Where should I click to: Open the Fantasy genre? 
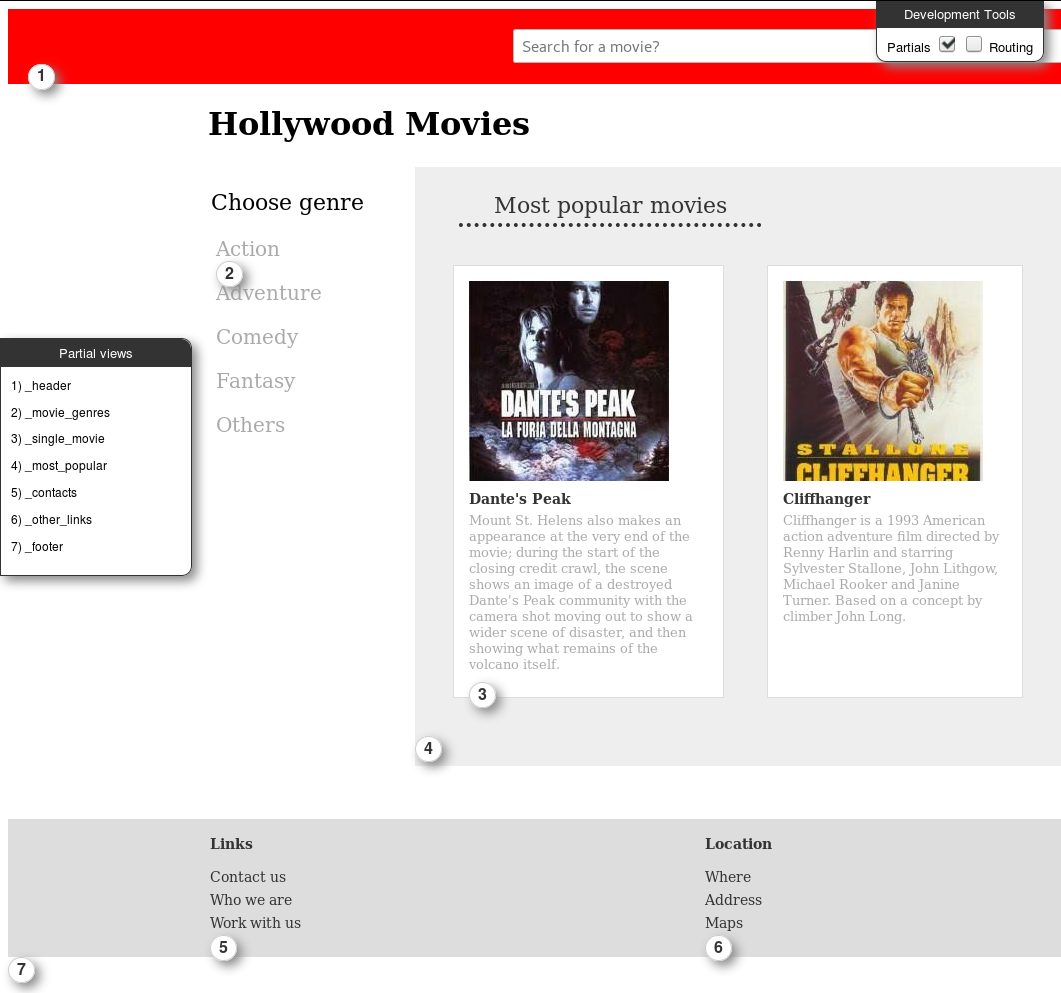(256, 381)
